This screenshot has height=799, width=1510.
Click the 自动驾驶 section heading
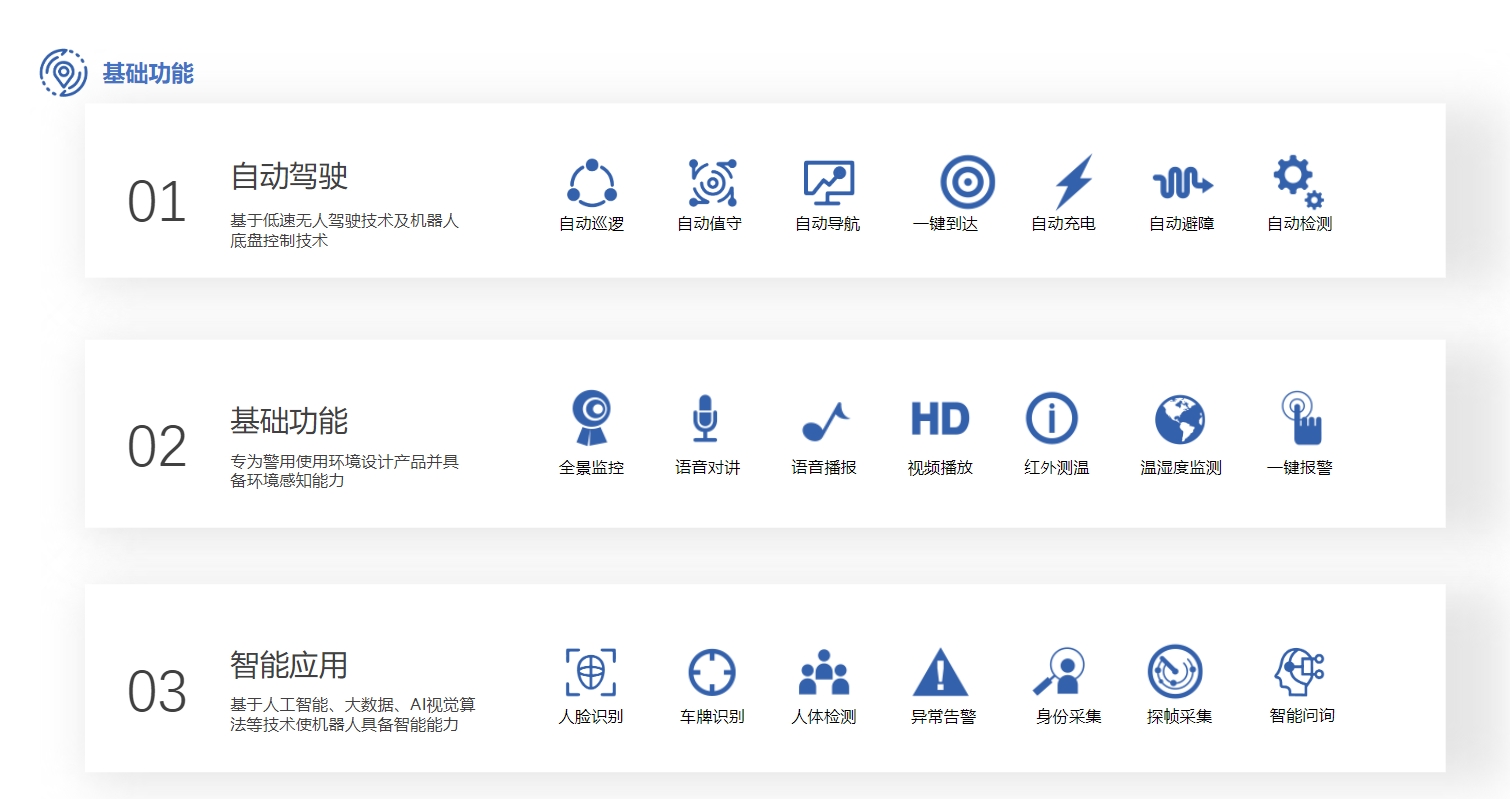289,176
